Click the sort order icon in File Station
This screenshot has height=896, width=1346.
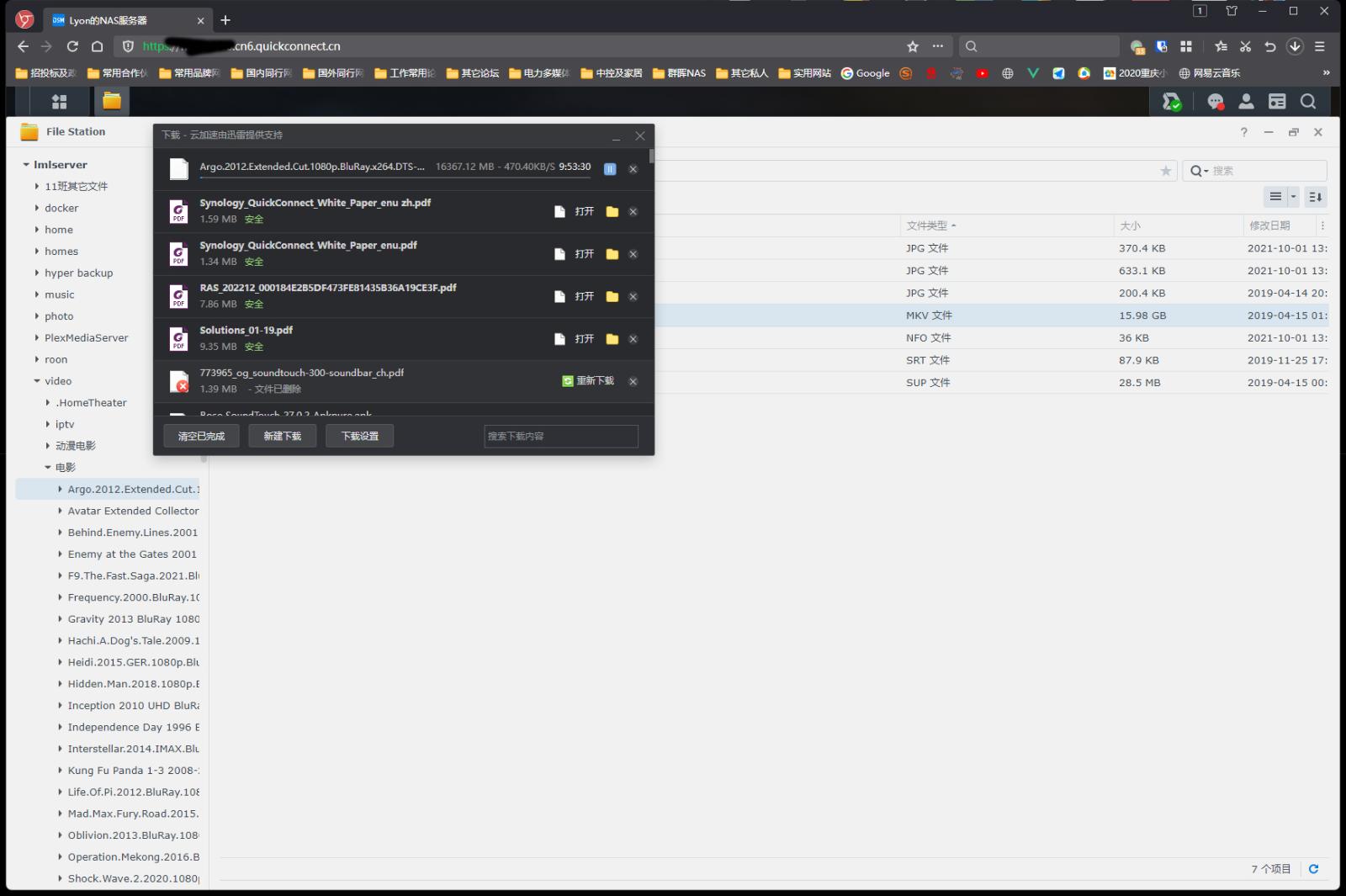pyautogui.click(x=1316, y=197)
